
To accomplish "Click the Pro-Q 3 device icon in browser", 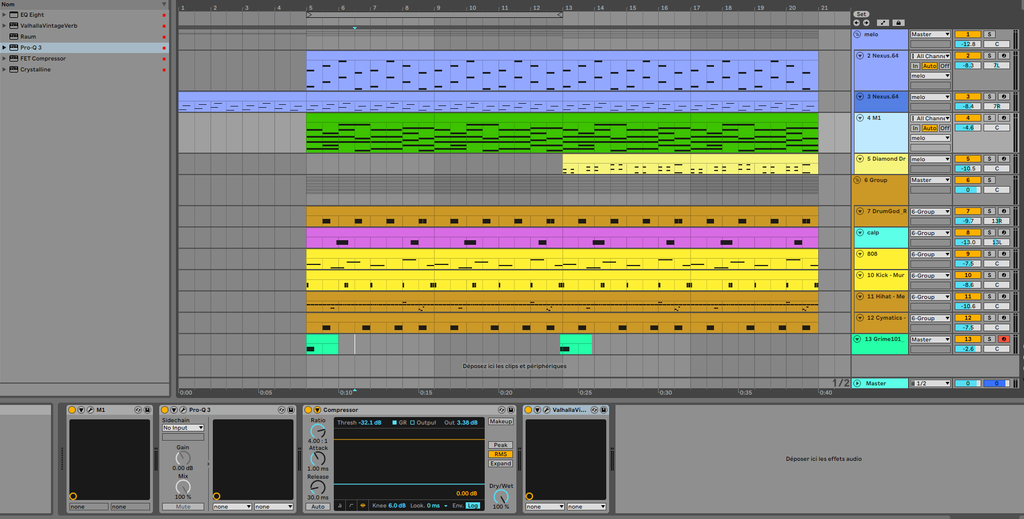I will [13, 48].
